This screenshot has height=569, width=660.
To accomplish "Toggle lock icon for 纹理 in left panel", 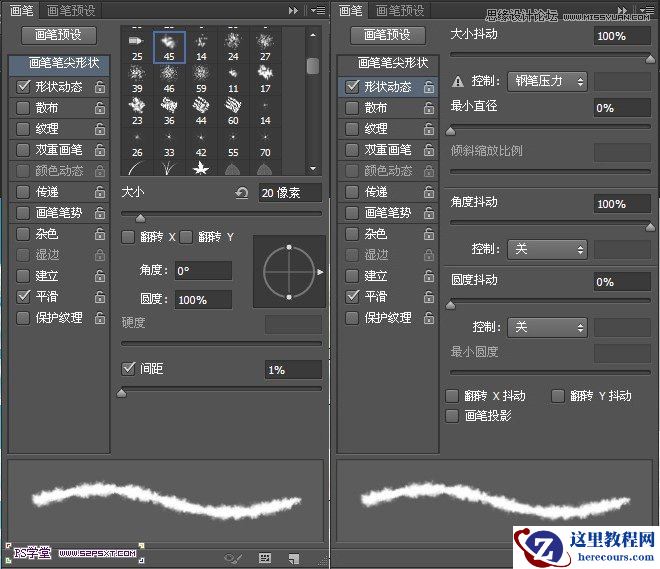I will [100, 129].
